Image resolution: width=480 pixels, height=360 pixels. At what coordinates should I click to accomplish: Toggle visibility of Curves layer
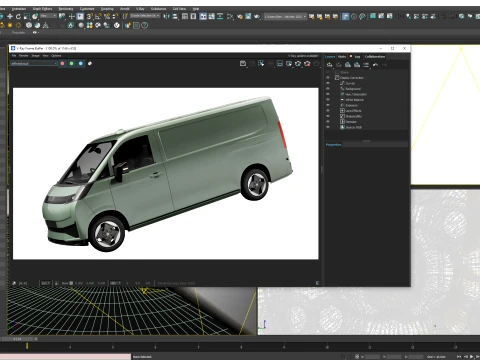pyautogui.click(x=328, y=83)
